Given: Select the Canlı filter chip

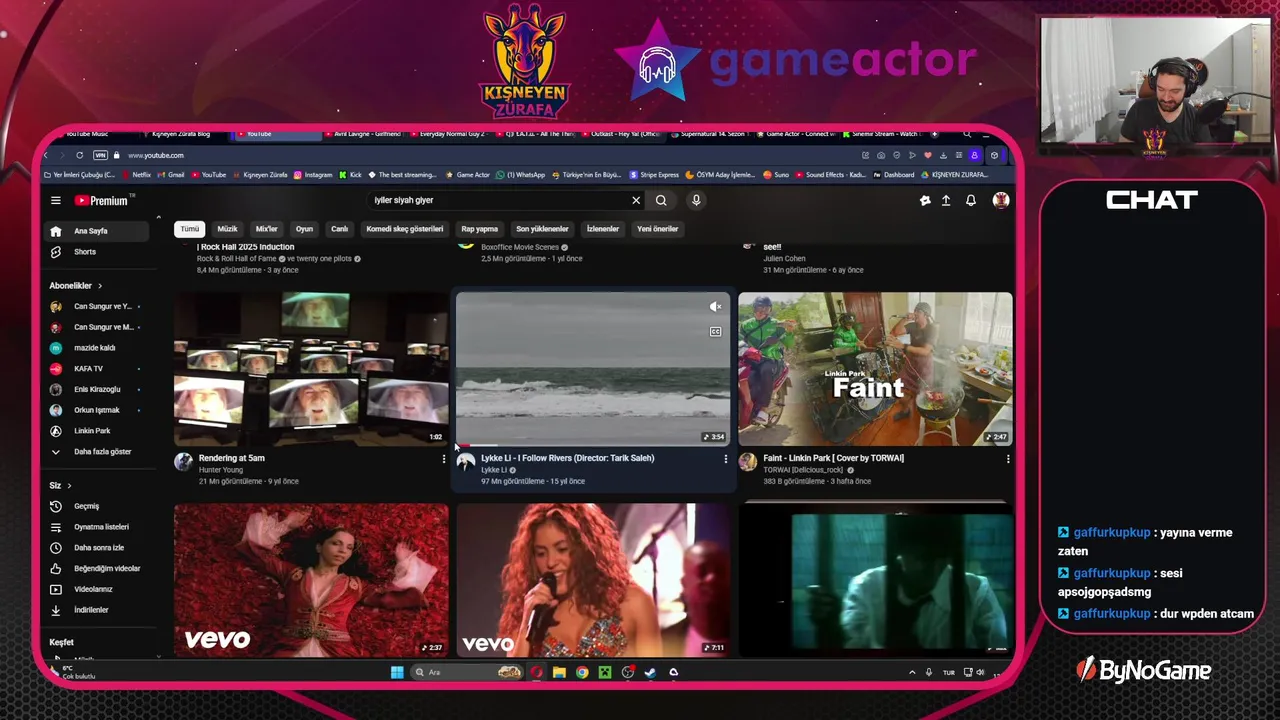Looking at the screenshot, I should pyautogui.click(x=340, y=229).
